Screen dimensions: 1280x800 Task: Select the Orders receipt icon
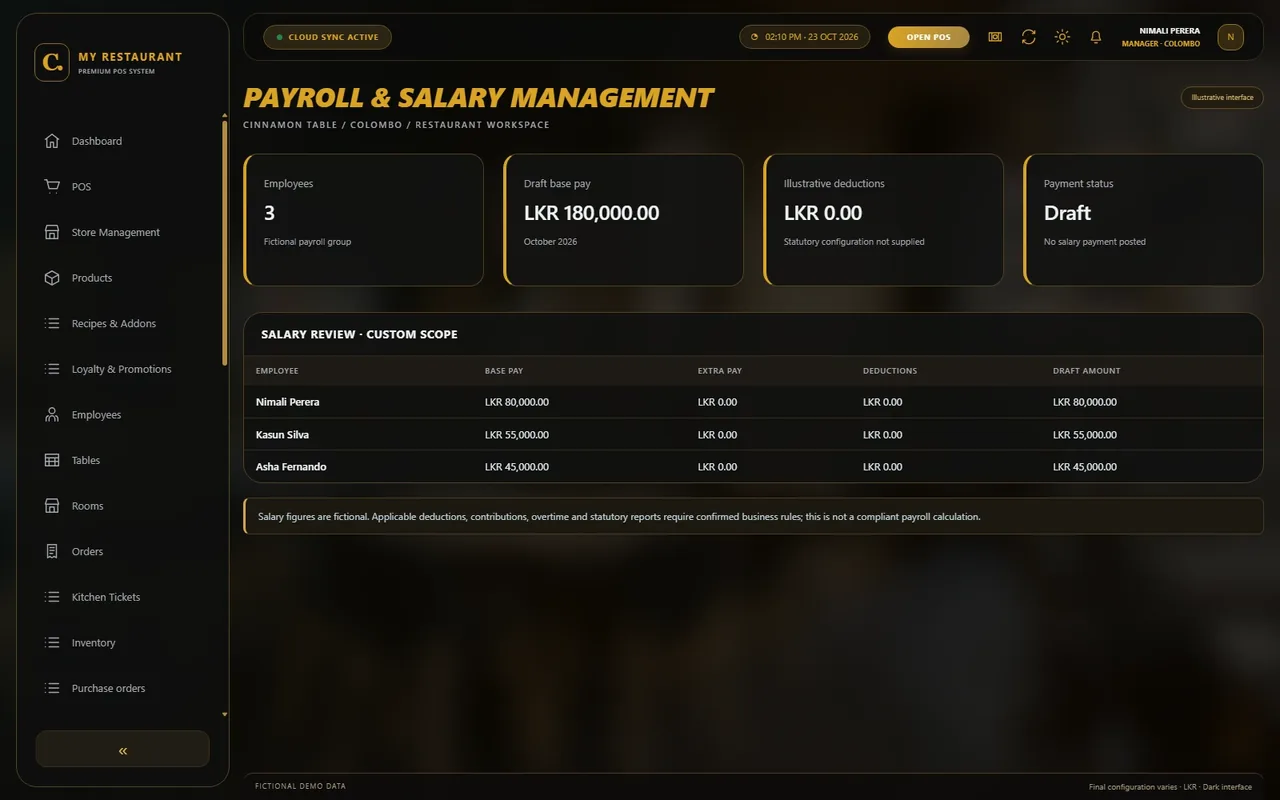[x=52, y=552]
